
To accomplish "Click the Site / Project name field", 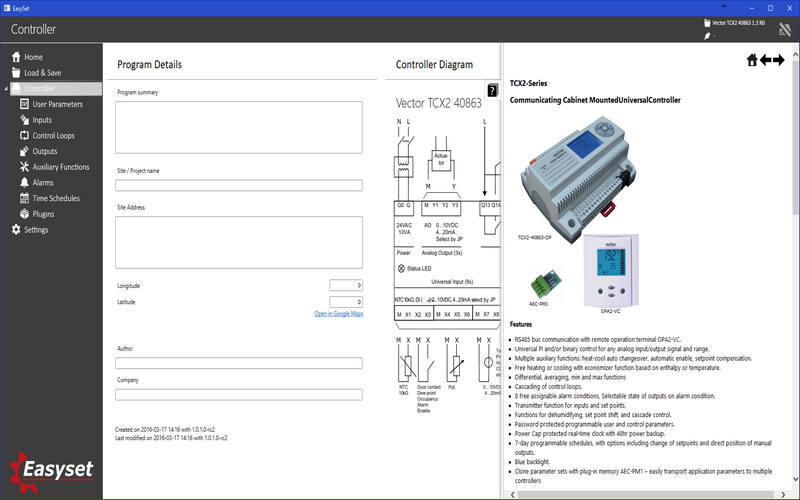I will 239,185.
